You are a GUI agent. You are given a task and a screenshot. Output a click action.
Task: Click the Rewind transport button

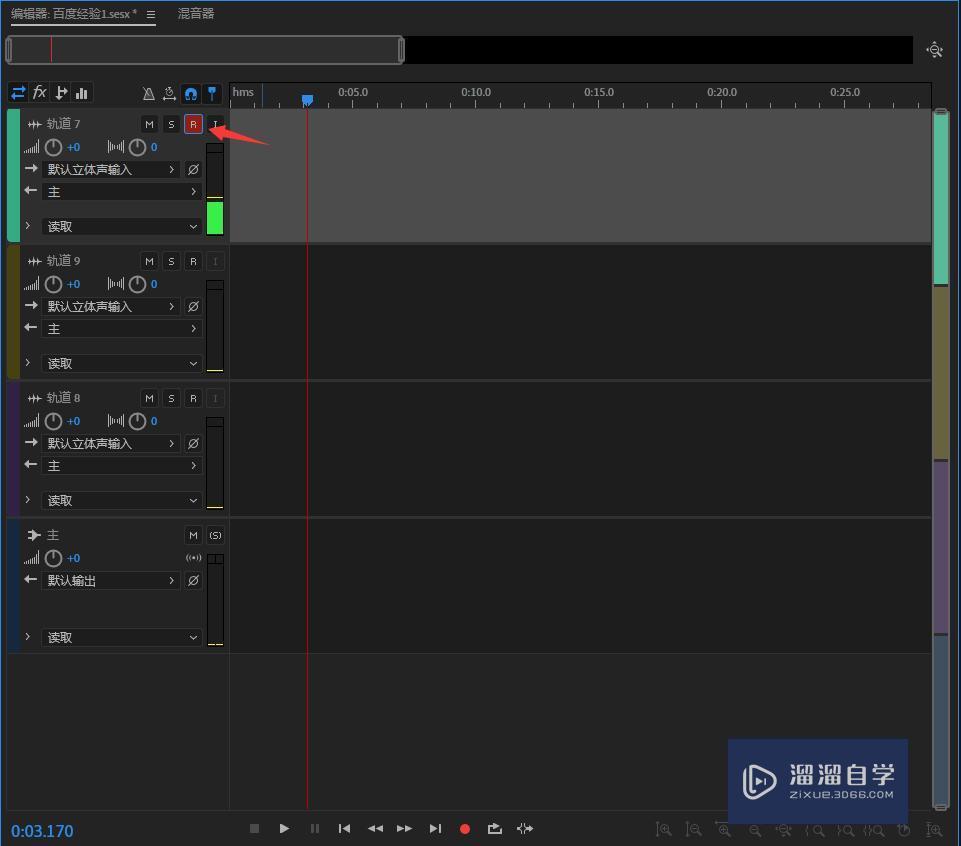(x=375, y=829)
